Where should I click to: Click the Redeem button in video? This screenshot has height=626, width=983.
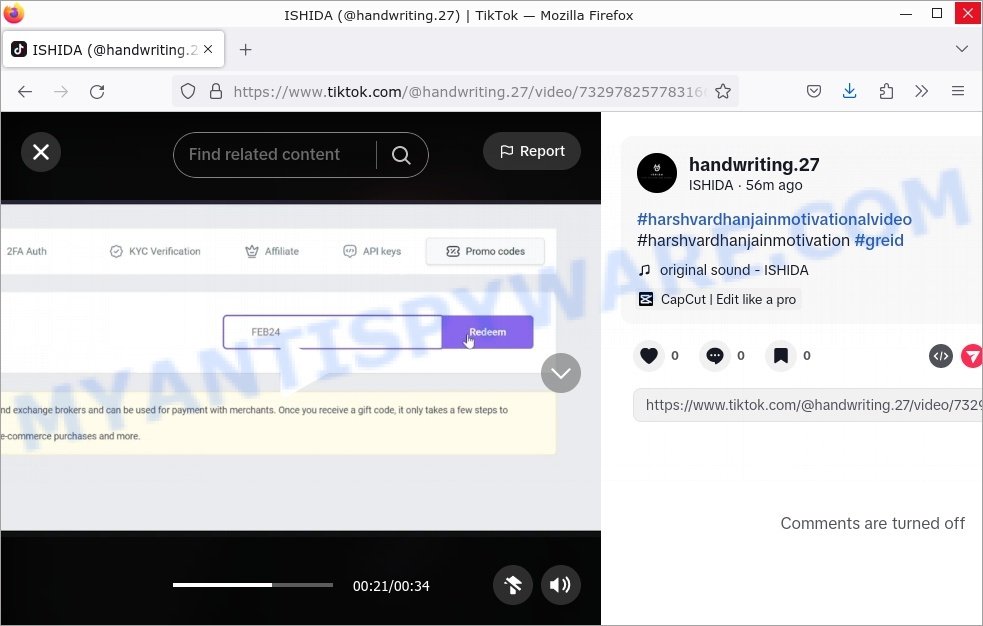tap(488, 332)
